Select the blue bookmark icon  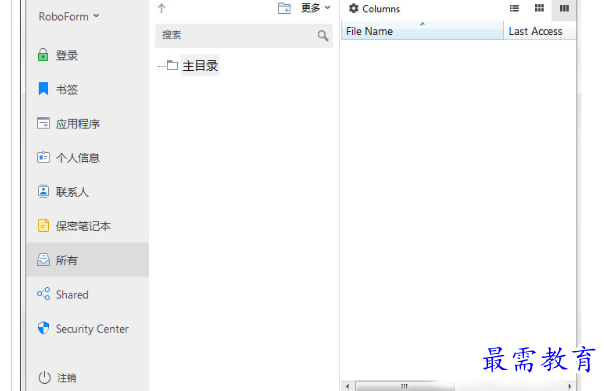click(x=43, y=89)
